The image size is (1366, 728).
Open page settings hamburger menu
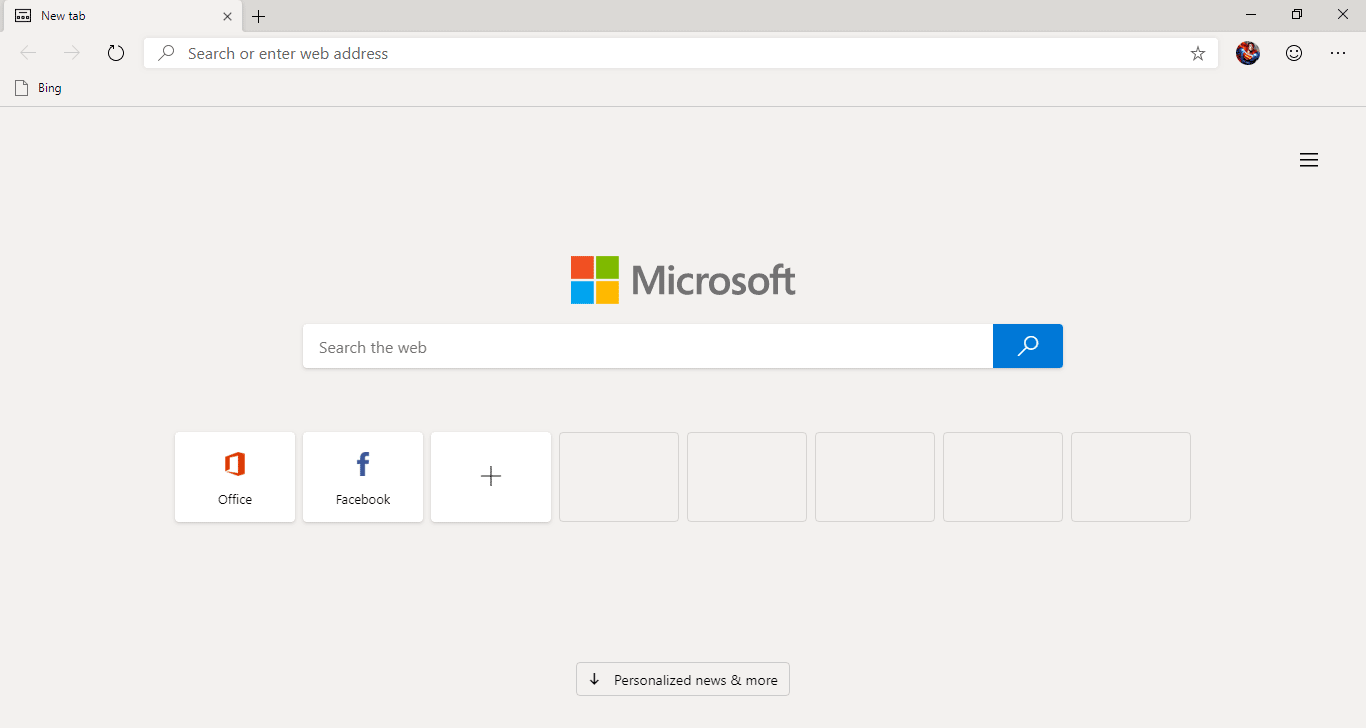[1309, 160]
